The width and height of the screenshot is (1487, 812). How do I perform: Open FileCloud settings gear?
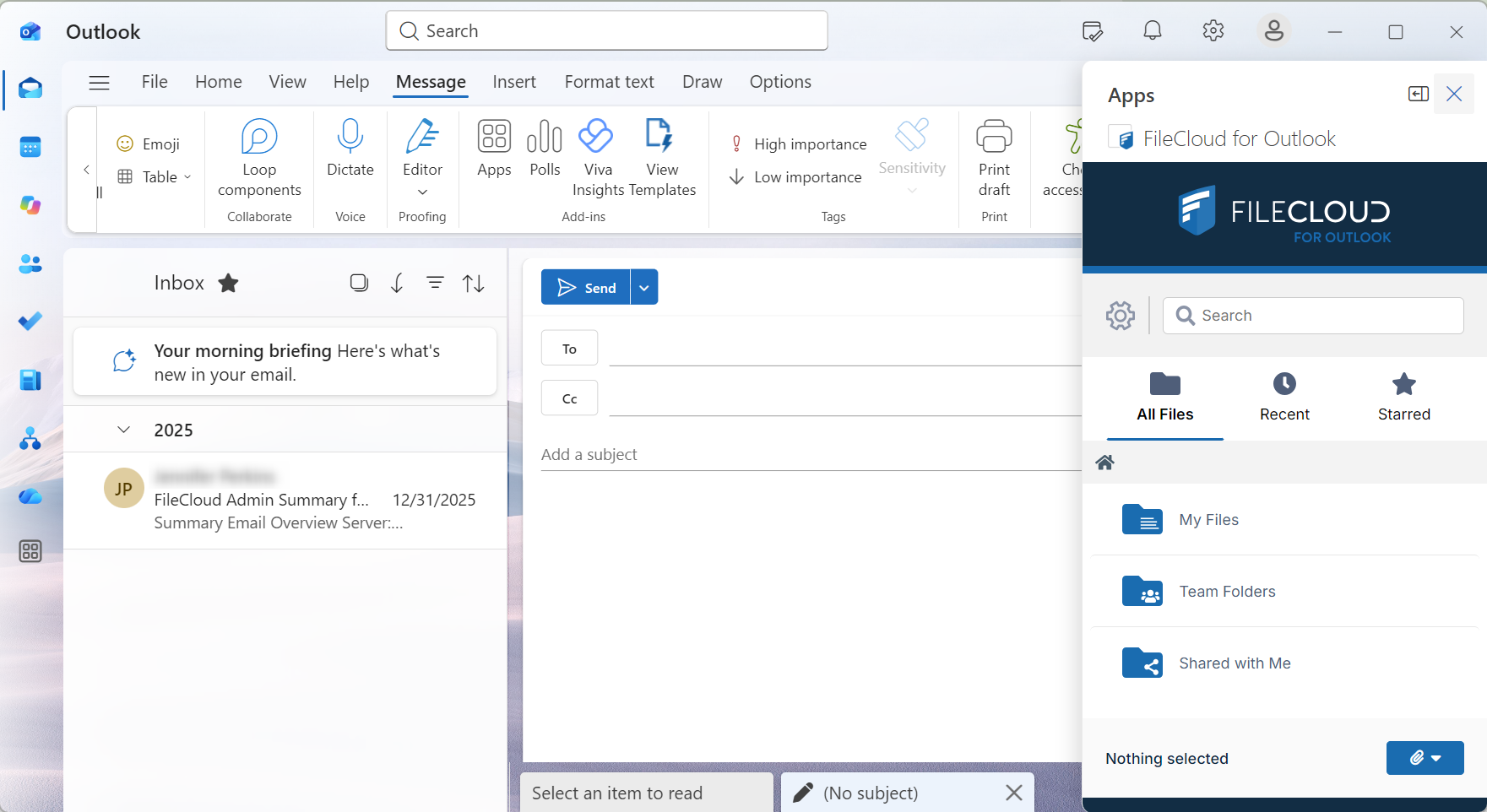pos(1121,316)
